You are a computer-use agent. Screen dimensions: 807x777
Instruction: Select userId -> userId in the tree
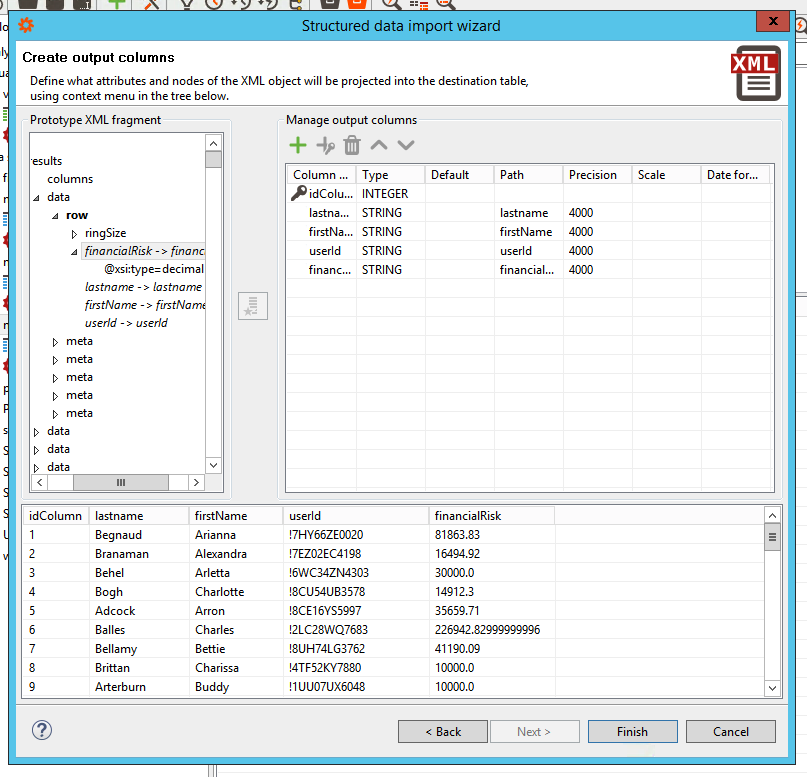[x=126, y=323]
